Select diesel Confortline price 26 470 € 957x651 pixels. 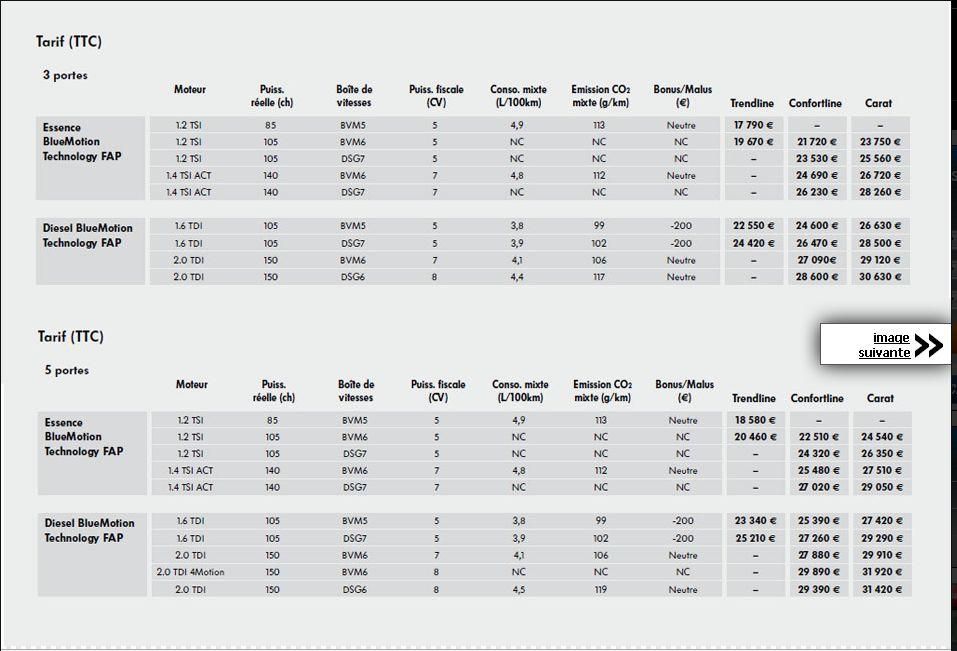pos(817,243)
